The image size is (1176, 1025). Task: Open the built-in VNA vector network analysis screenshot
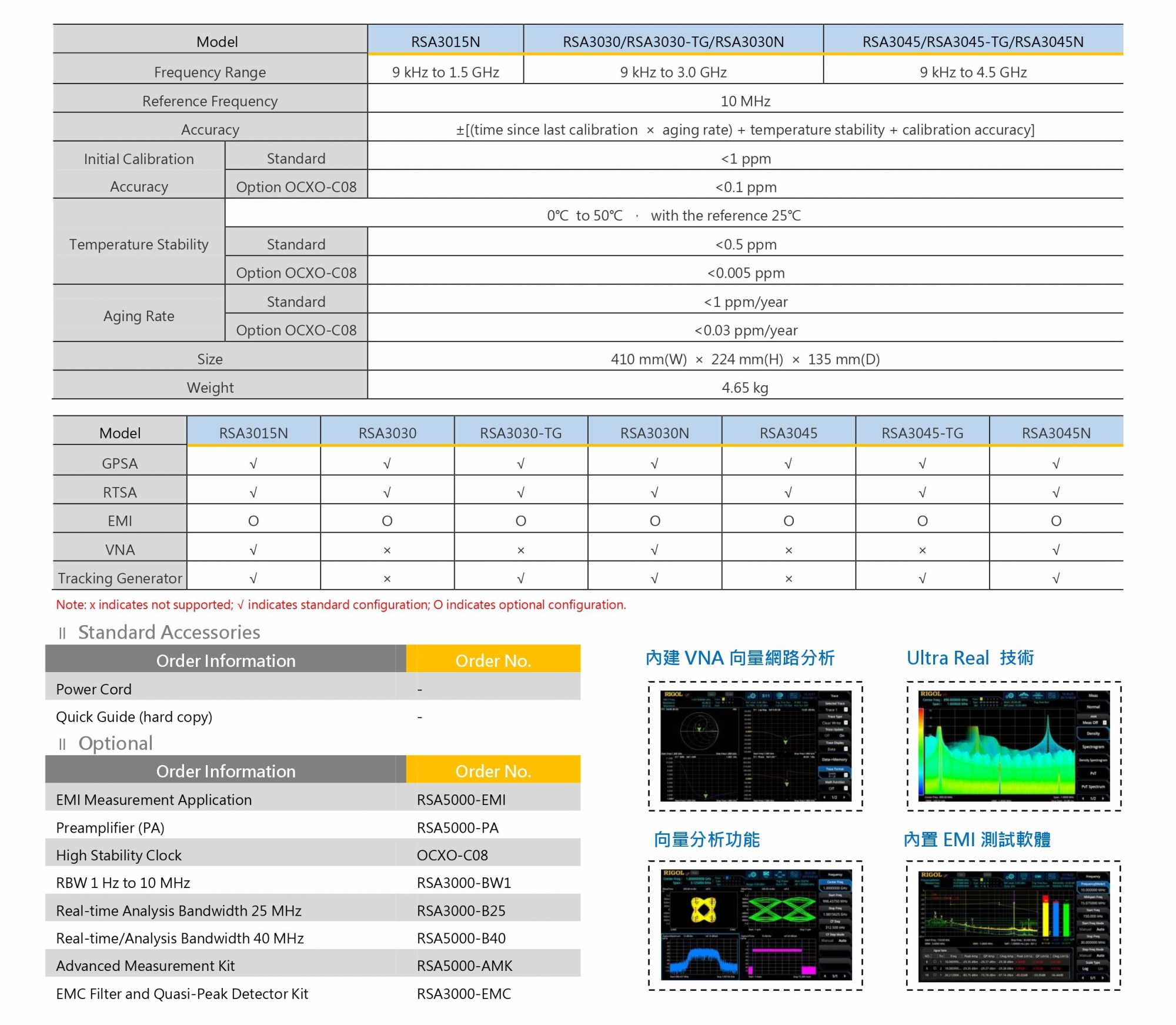[756, 746]
